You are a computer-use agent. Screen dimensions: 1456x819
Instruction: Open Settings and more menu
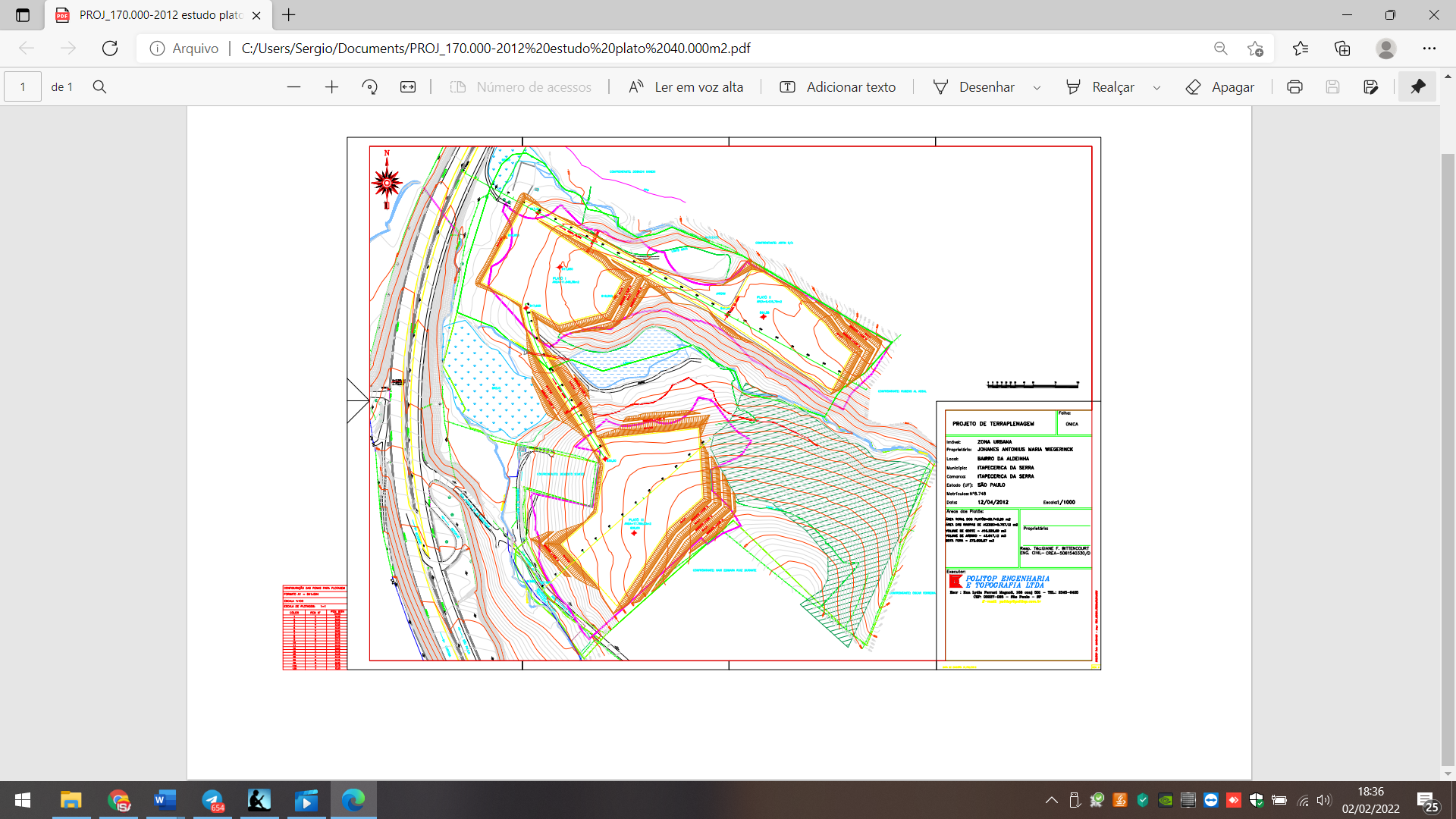pos(1429,49)
